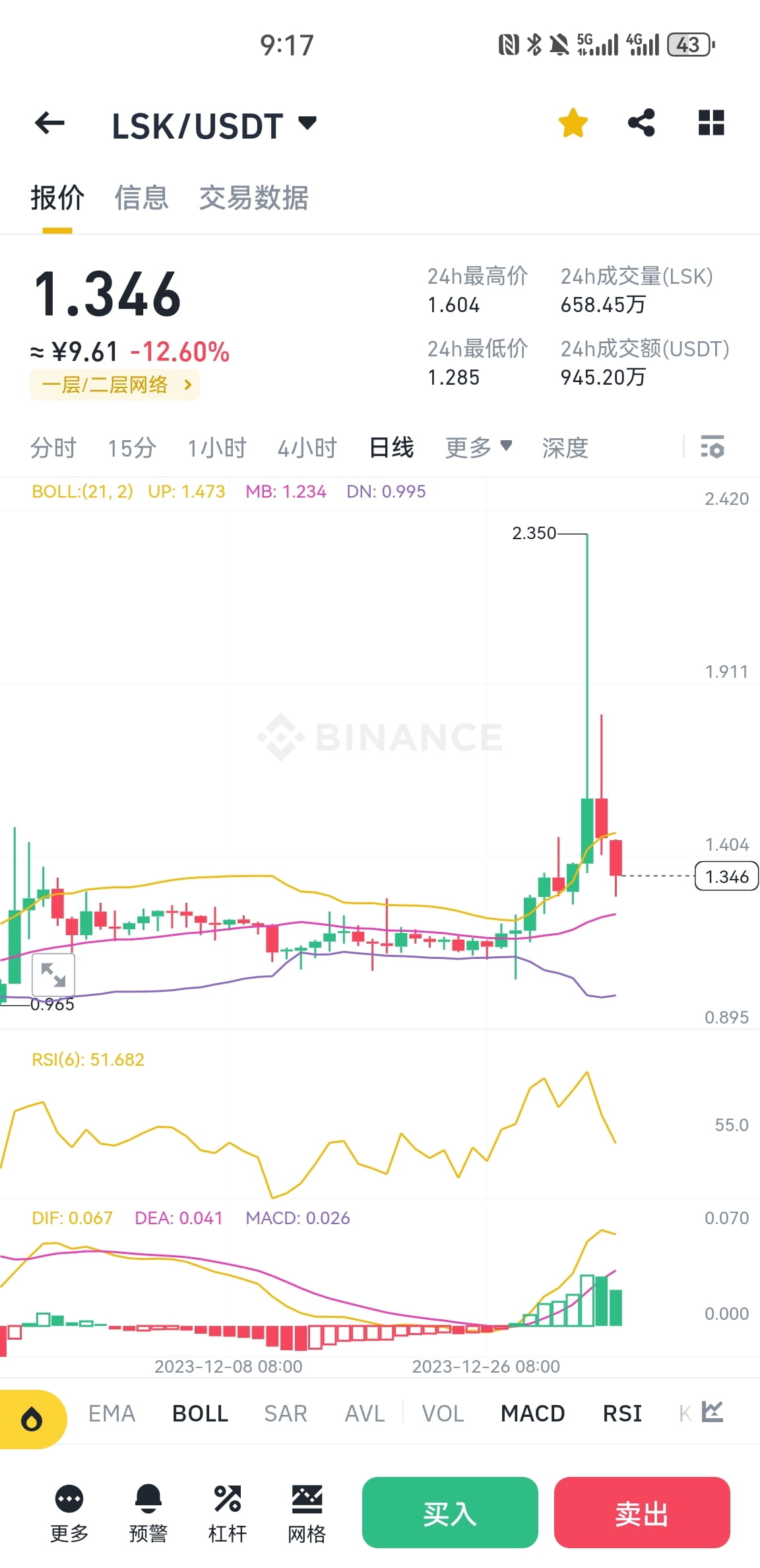Screen dimensions: 760x1568
Task: Select the flame indicator icon bottom left
Action: [x=32, y=1413]
